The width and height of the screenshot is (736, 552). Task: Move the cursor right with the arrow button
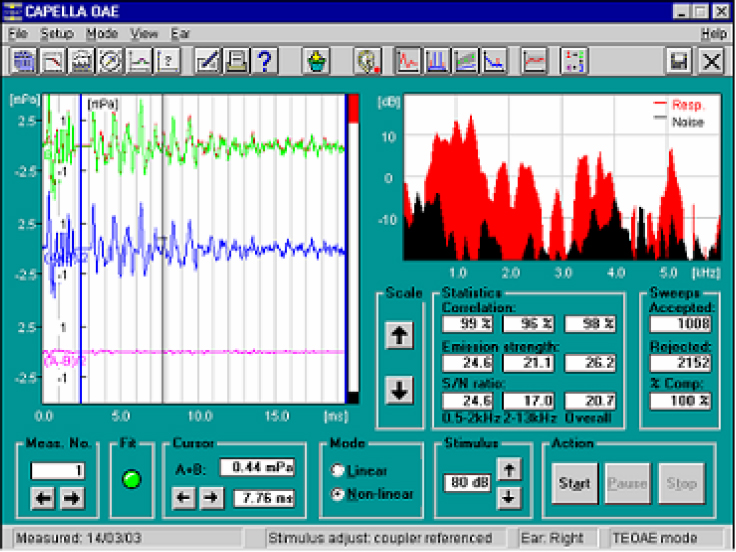(x=212, y=498)
